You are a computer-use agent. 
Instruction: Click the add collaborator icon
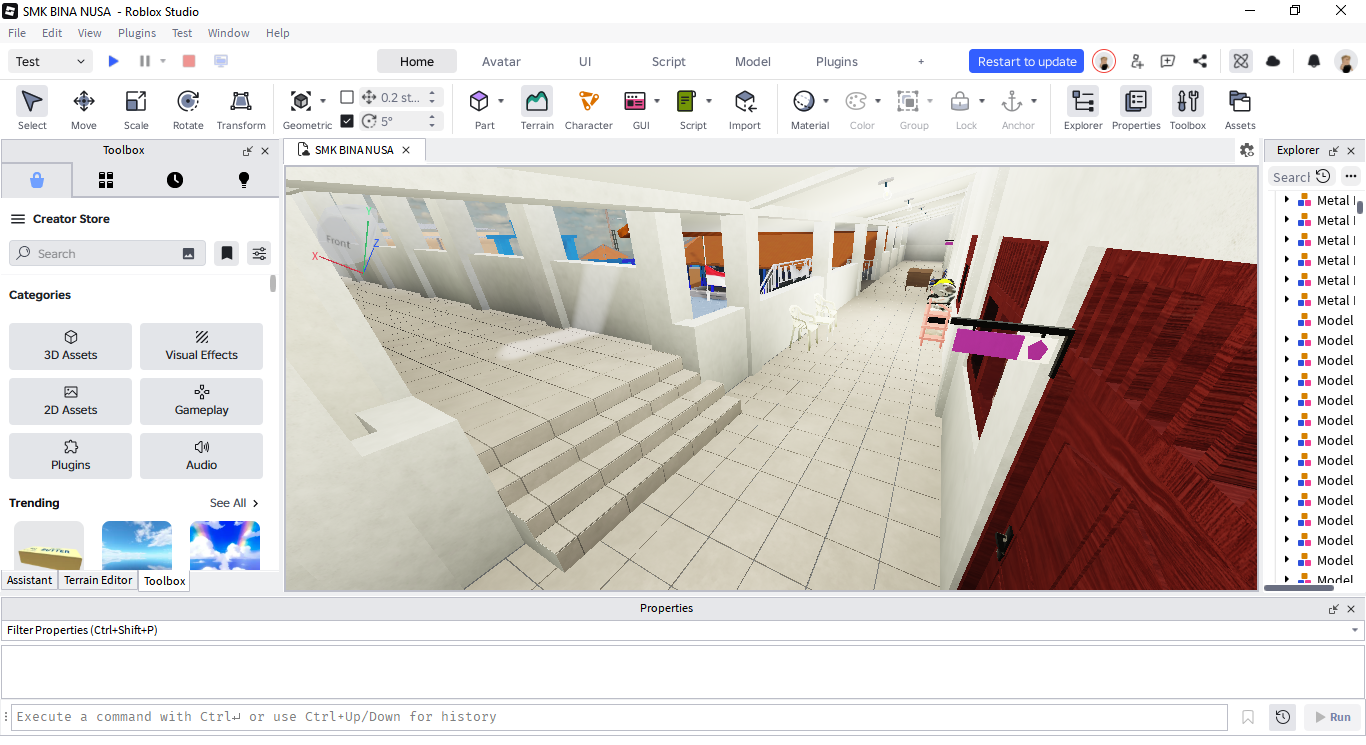(1137, 61)
